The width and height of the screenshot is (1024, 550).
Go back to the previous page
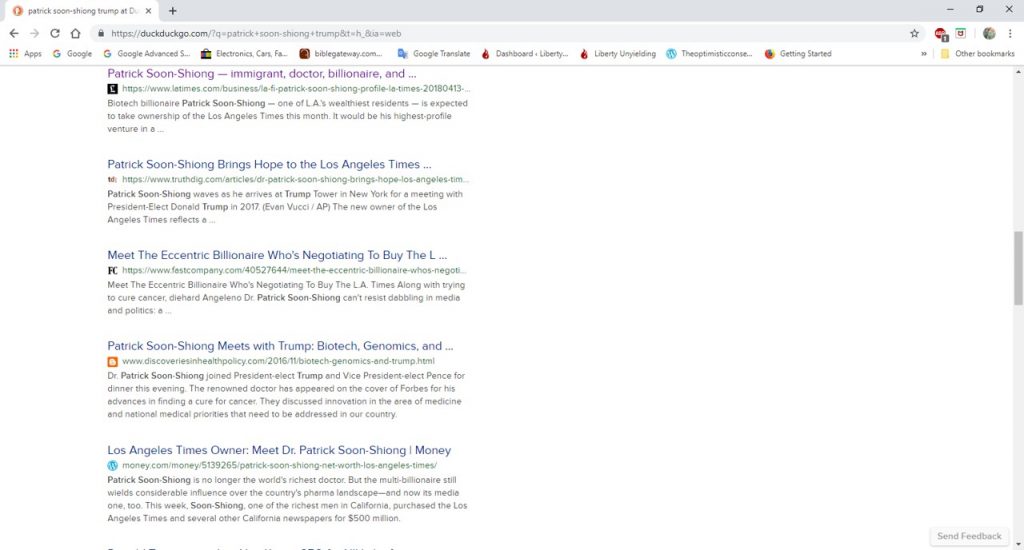click(x=14, y=33)
